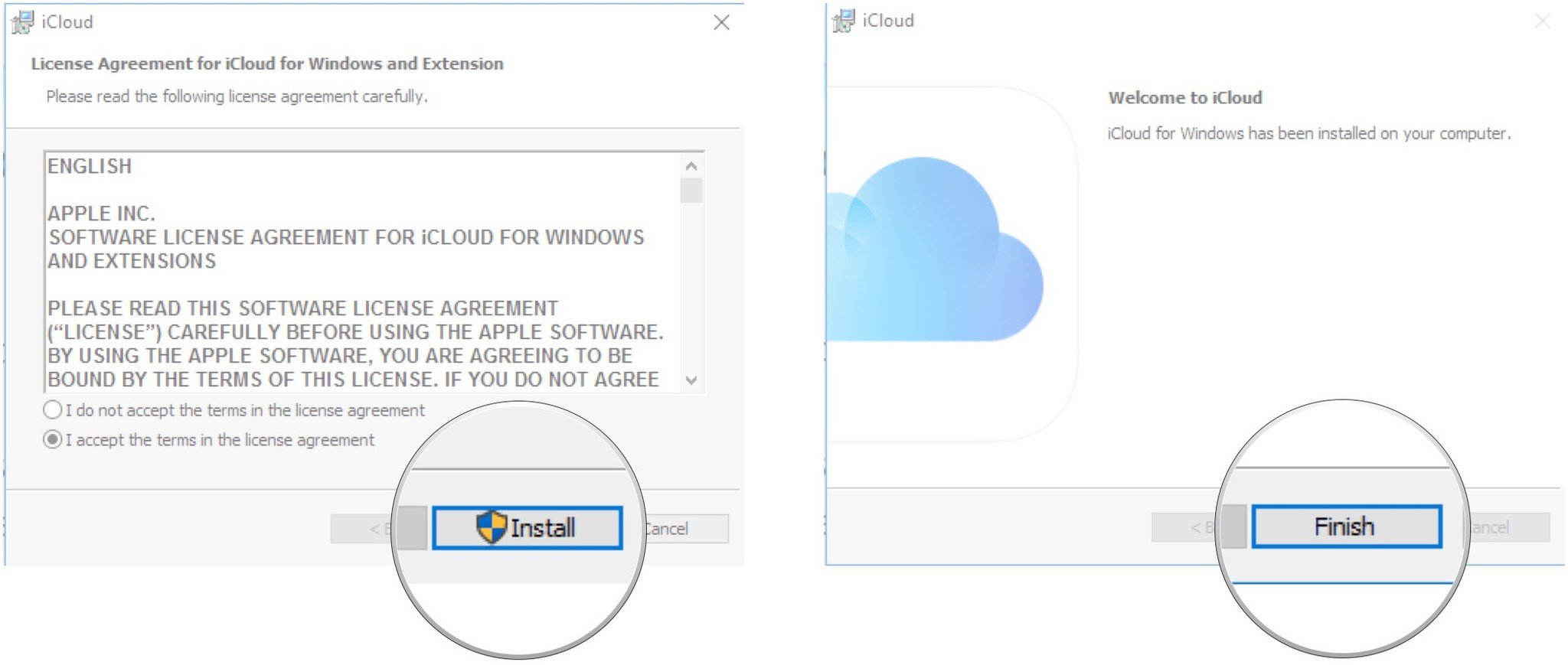Image resolution: width=1568 pixels, height=665 pixels.
Task: Click the iCloud installer icon in license window title
Action: pos(22,22)
